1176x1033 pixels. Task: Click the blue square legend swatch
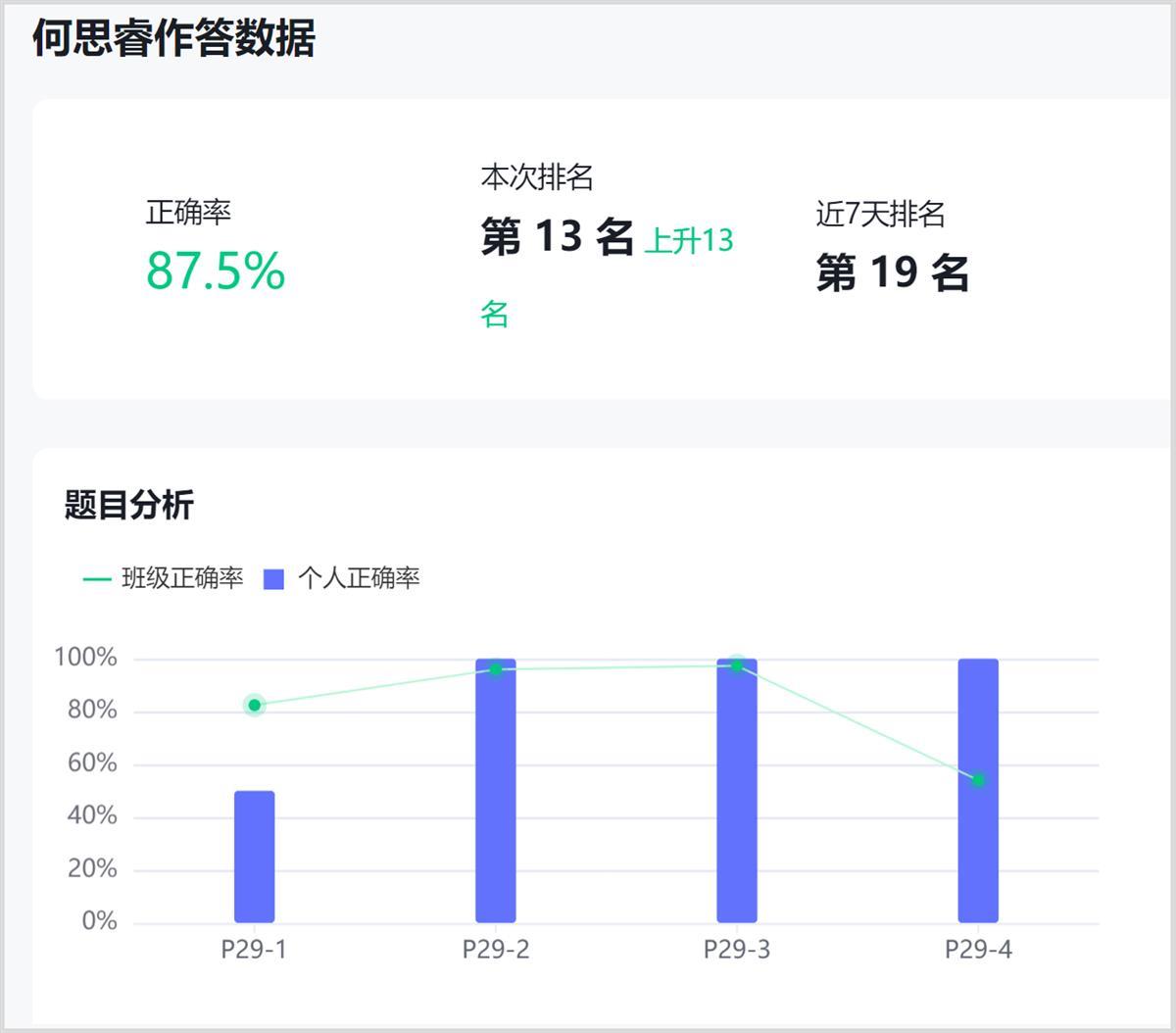(x=274, y=579)
